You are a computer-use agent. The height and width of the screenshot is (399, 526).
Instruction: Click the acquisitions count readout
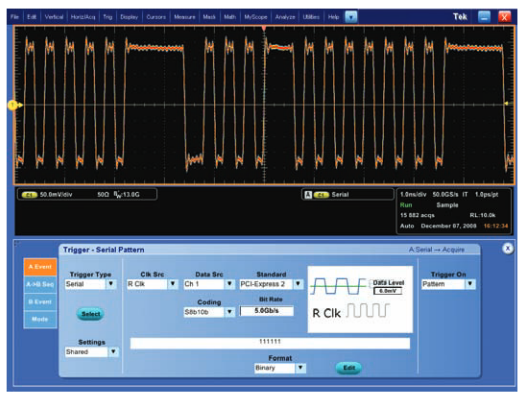click(417, 215)
